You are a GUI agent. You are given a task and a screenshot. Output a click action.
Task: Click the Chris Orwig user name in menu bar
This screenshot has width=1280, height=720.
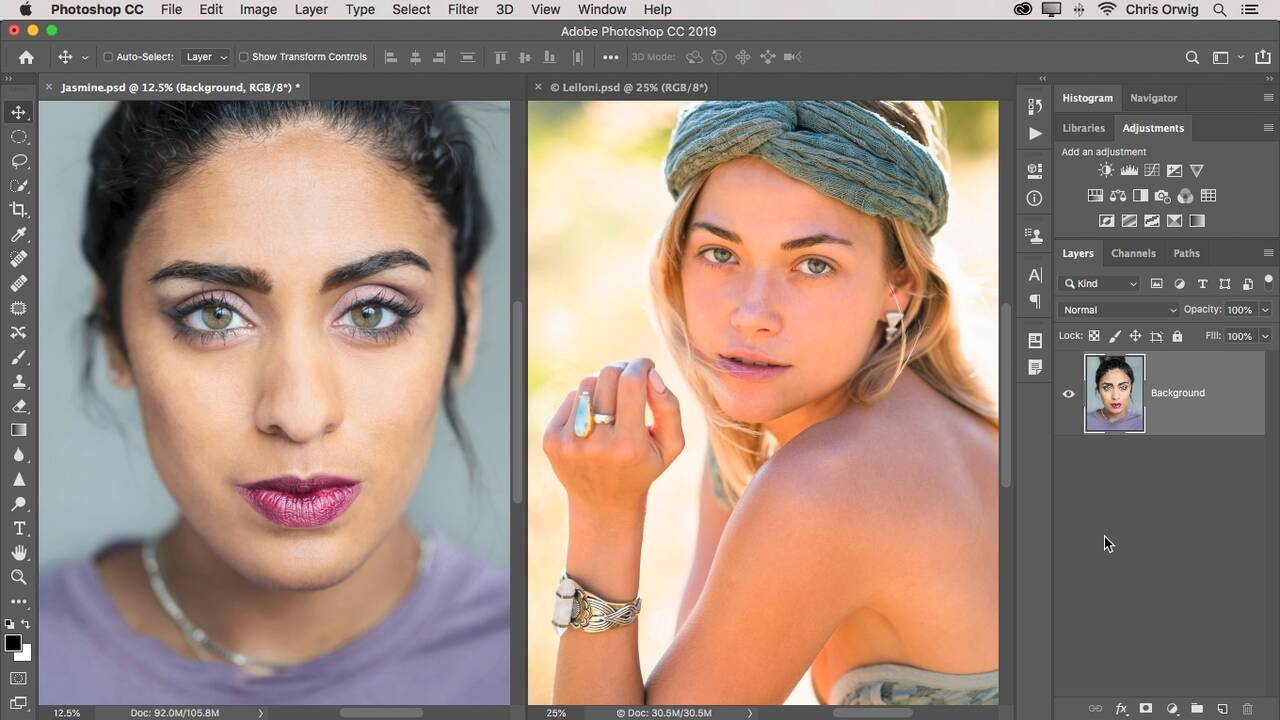coord(1163,9)
